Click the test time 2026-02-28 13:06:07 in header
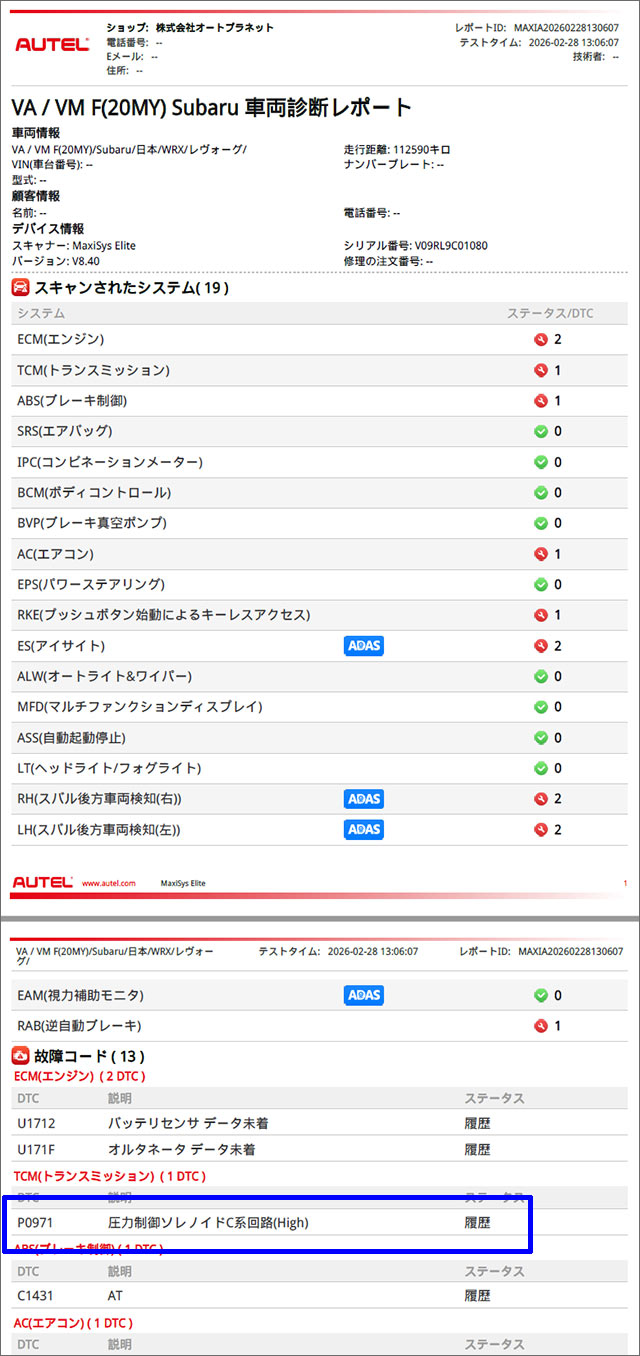The image size is (640, 1356). 573,43
